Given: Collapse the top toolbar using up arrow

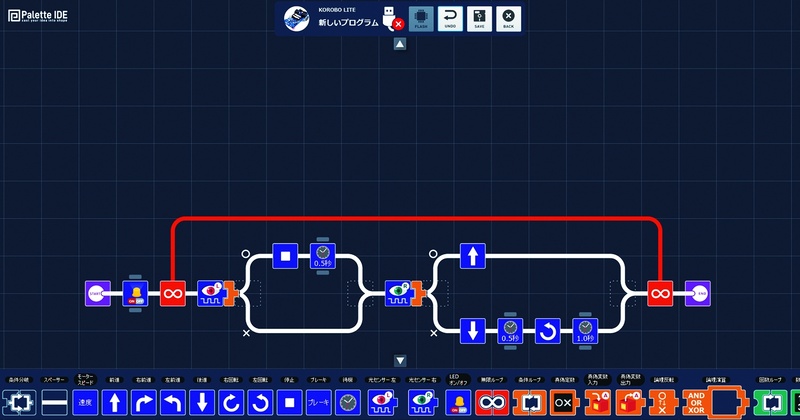Looking at the screenshot, I should point(399,44).
